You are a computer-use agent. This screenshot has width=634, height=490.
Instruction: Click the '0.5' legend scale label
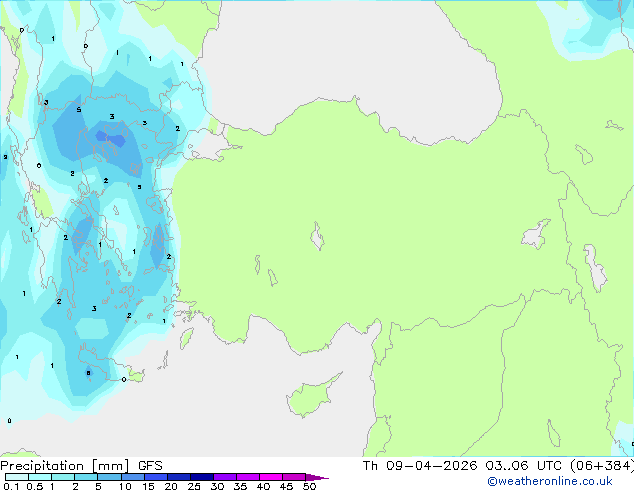point(35,486)
